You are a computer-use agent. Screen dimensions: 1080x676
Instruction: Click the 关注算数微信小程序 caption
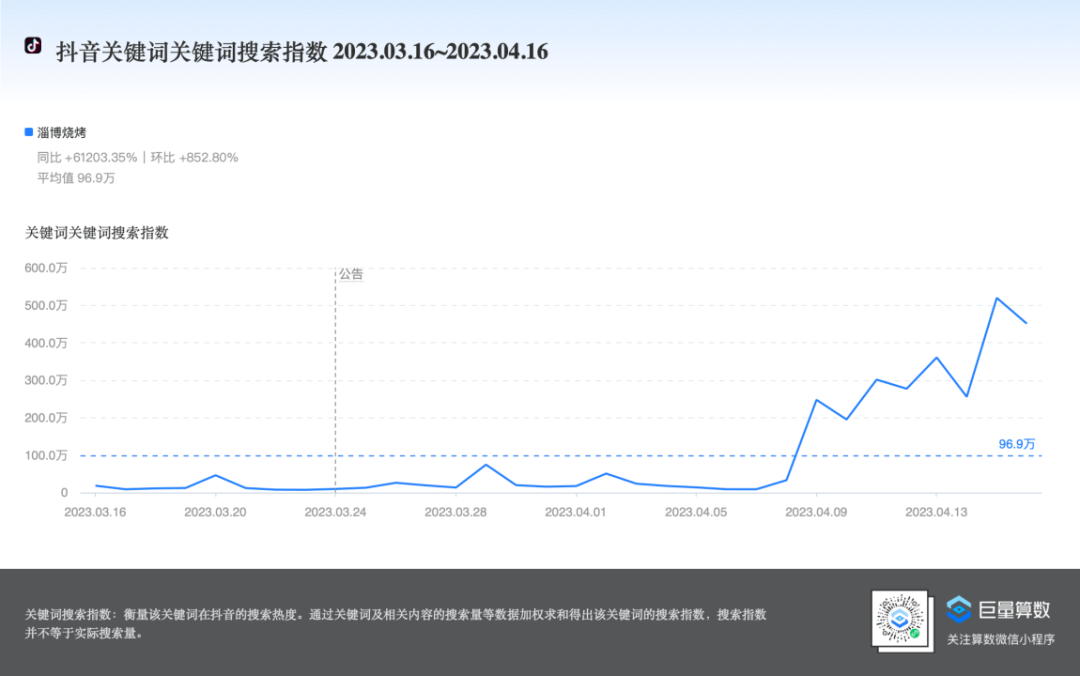1000,640
